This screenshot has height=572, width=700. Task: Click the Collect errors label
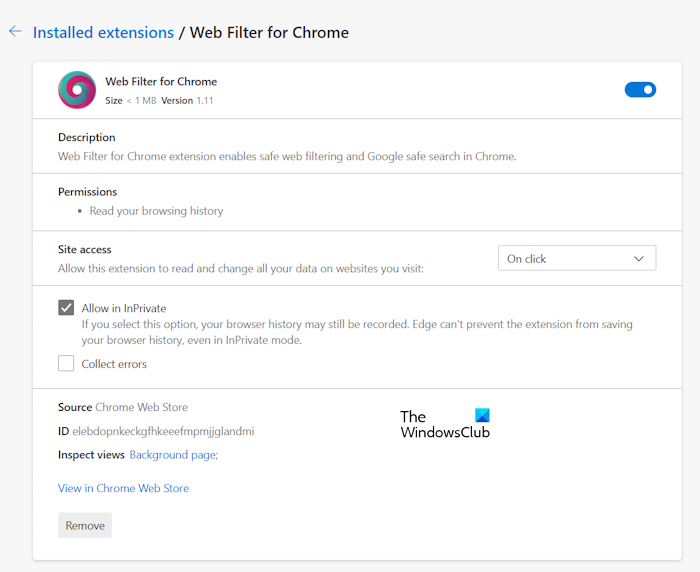(x=114, y=364)
